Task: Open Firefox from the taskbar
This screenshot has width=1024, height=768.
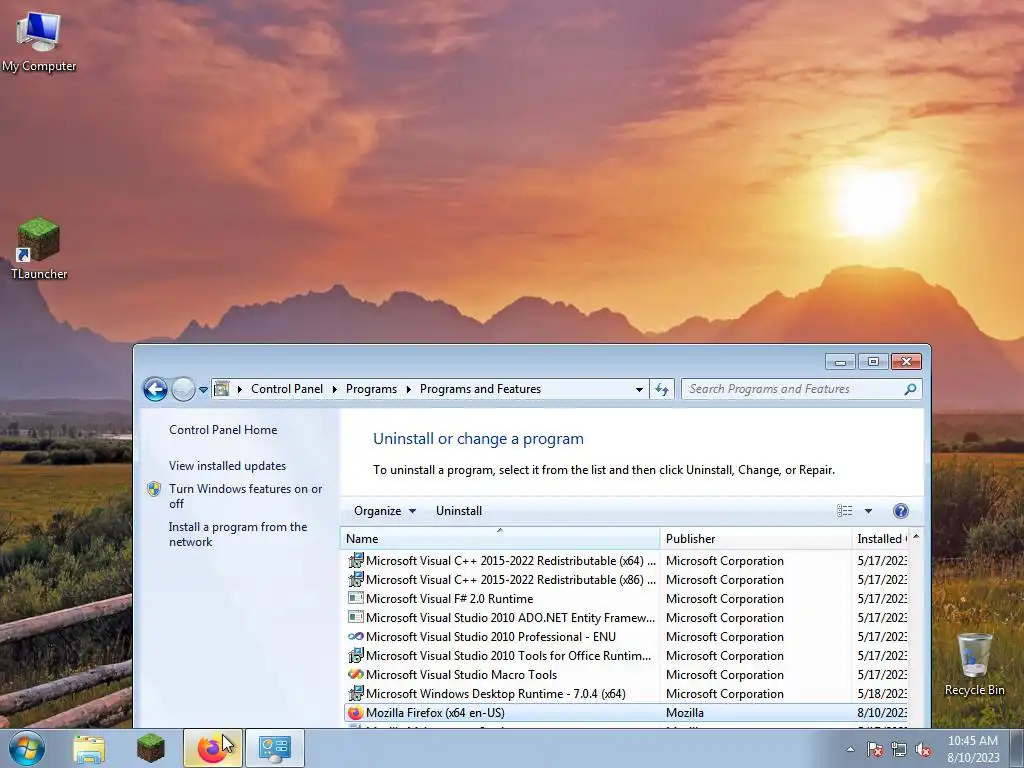Action: pyautogui.click(x=212, y=748)
